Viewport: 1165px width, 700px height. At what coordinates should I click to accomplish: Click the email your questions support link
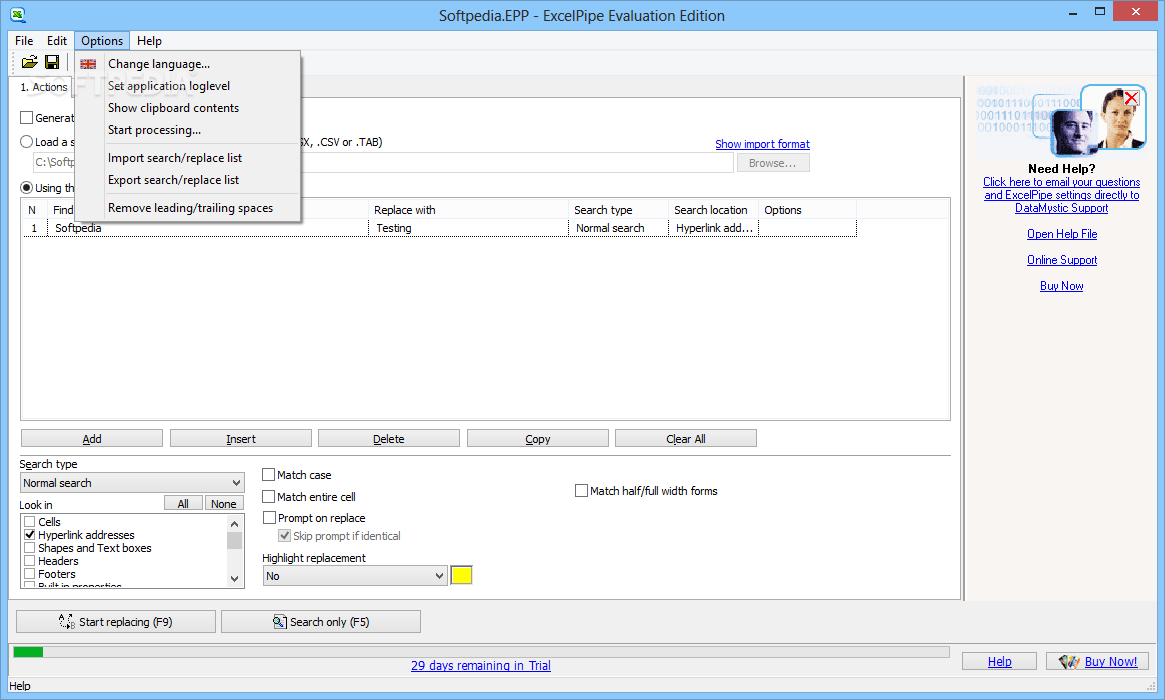(x=1062, y=195)
